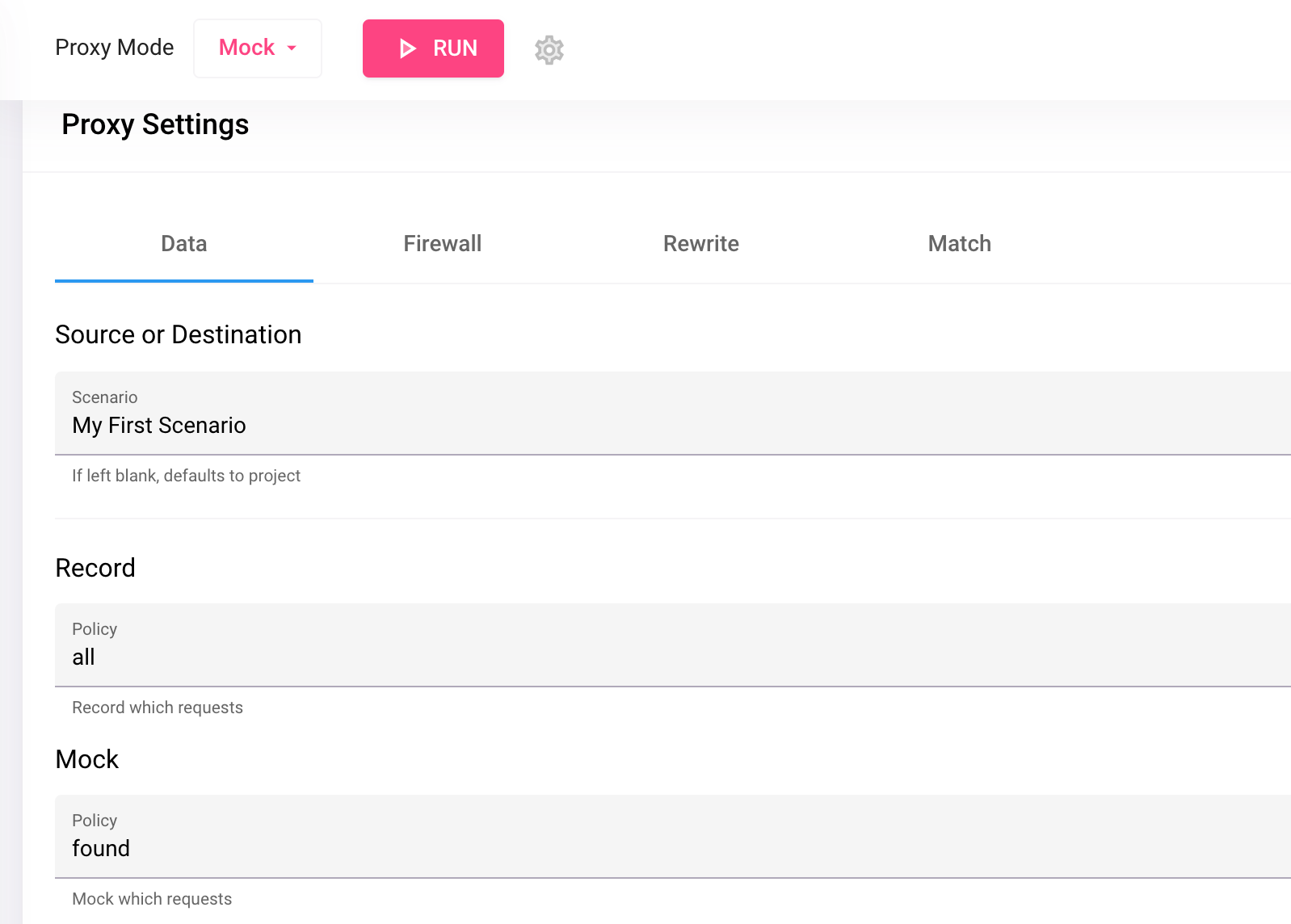Screen dimensions: 1291x924
Task: Open the Mock proxy mode dropdown
Action: click(258, 48)
